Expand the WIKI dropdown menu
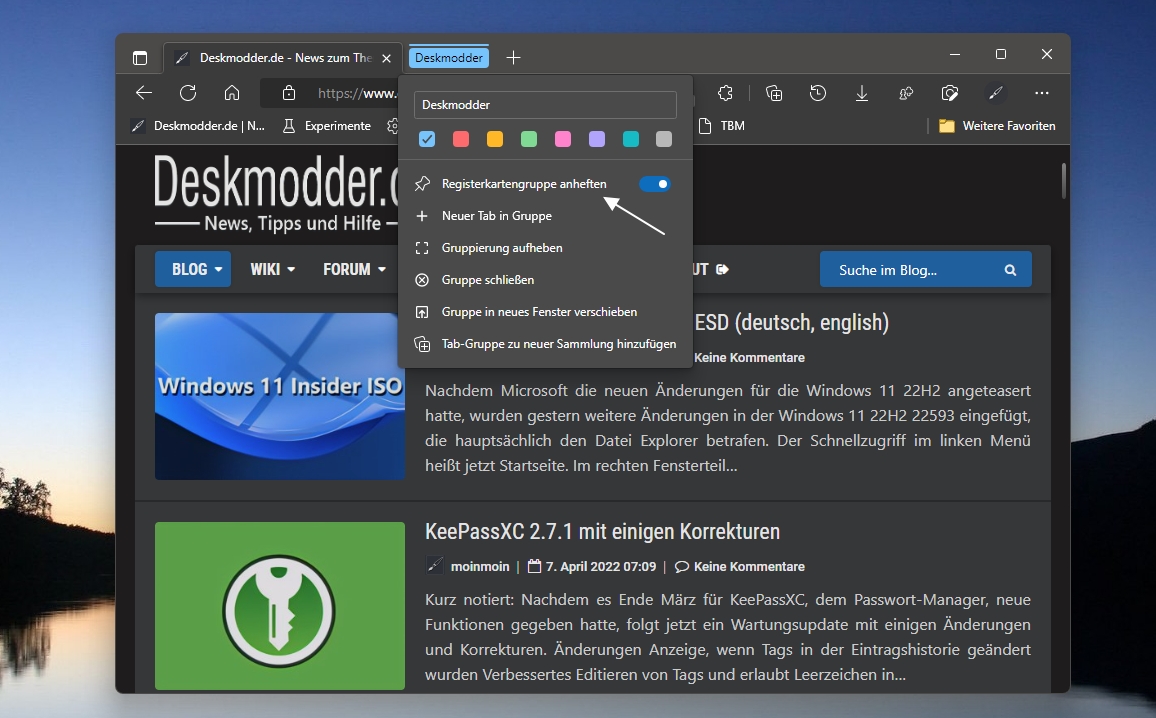Image resolution: width=1156 pixels, height=718 pixels. pyautogui.click(x=272, y=269)
